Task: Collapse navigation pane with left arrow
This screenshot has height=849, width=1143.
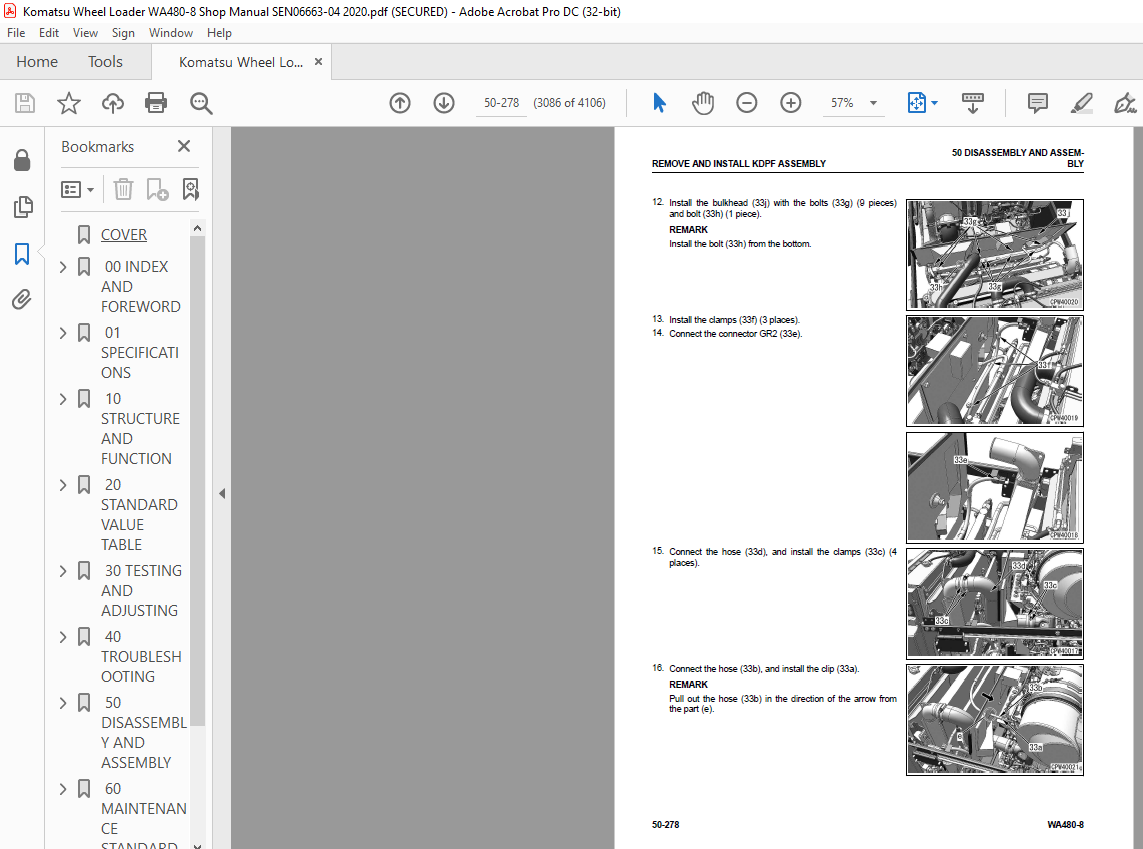Action: coord(222,493)
